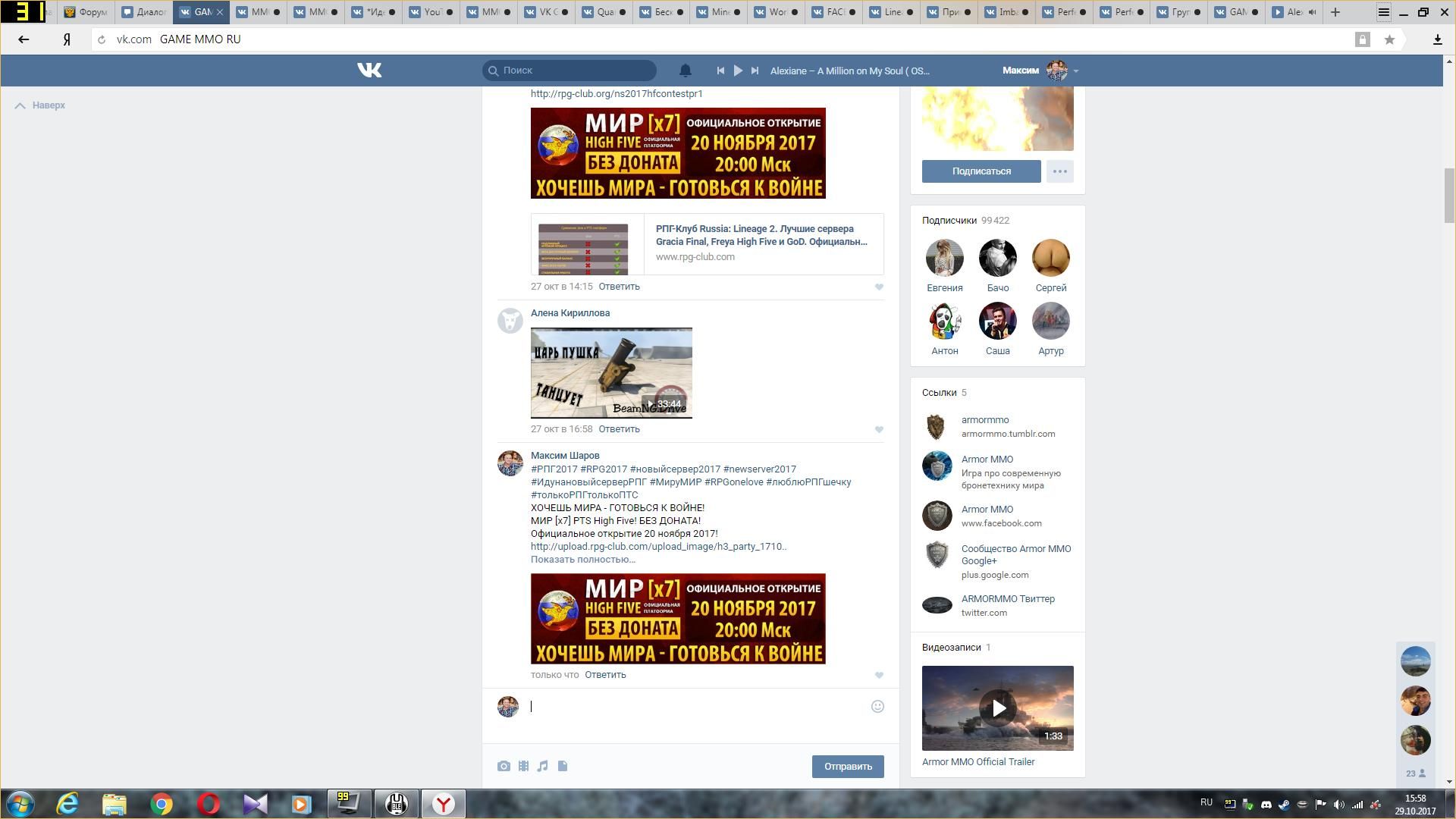Attach a photo via camera icon
Viewport: 1456px width, 819px height.
point(504,766)
